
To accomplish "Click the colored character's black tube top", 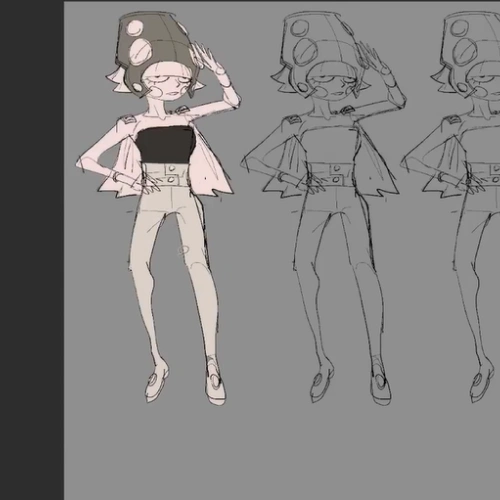I will (x=165, y=145).
